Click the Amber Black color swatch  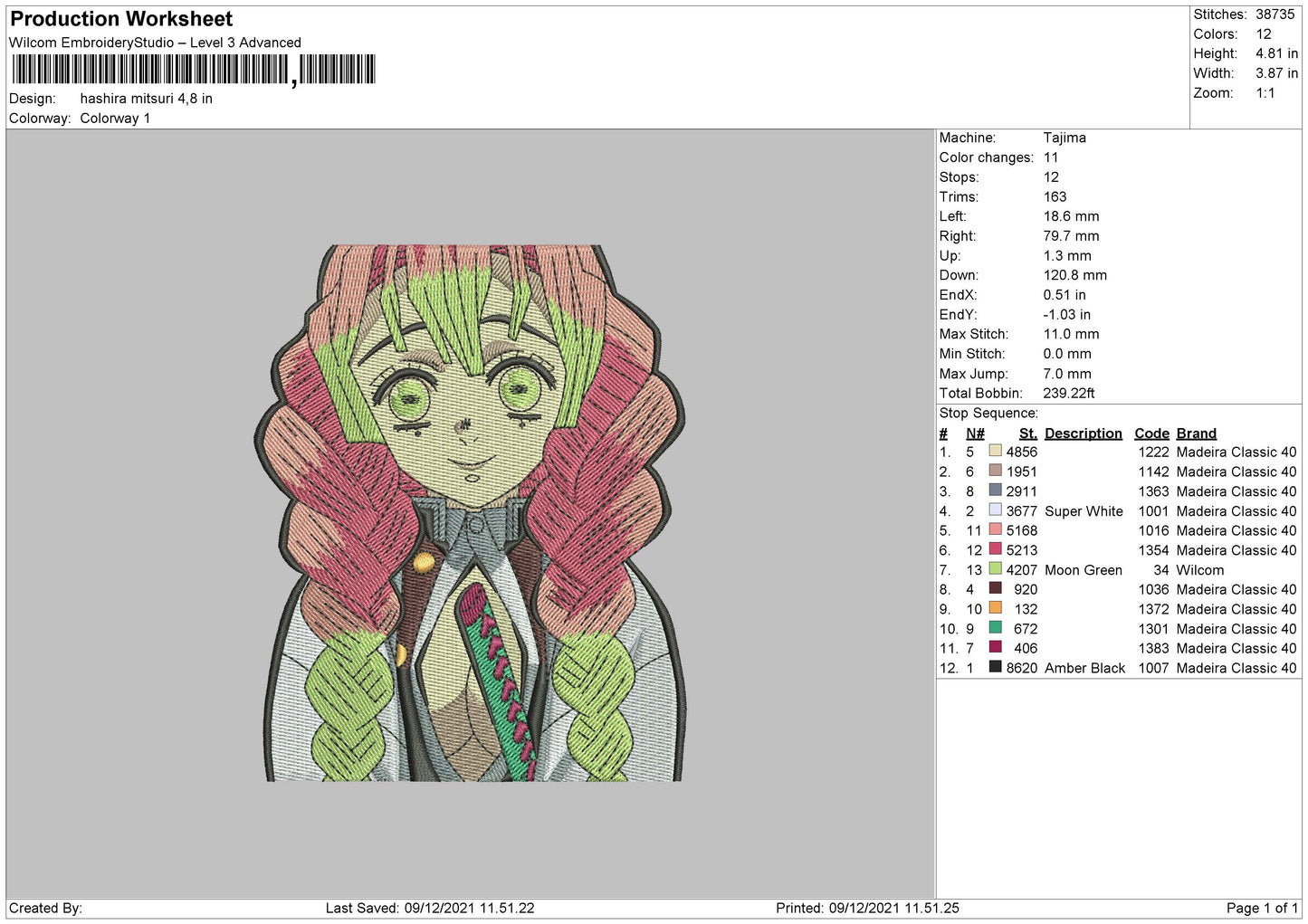[996, 667]
